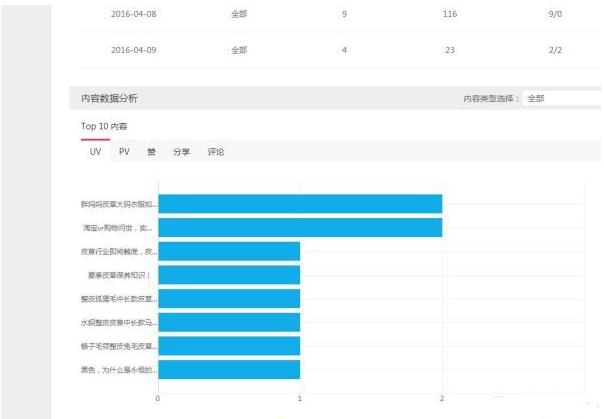Click the date cell 2016-04-08
604x419 pixels.
pyautogui.click(x=134, y=14)
